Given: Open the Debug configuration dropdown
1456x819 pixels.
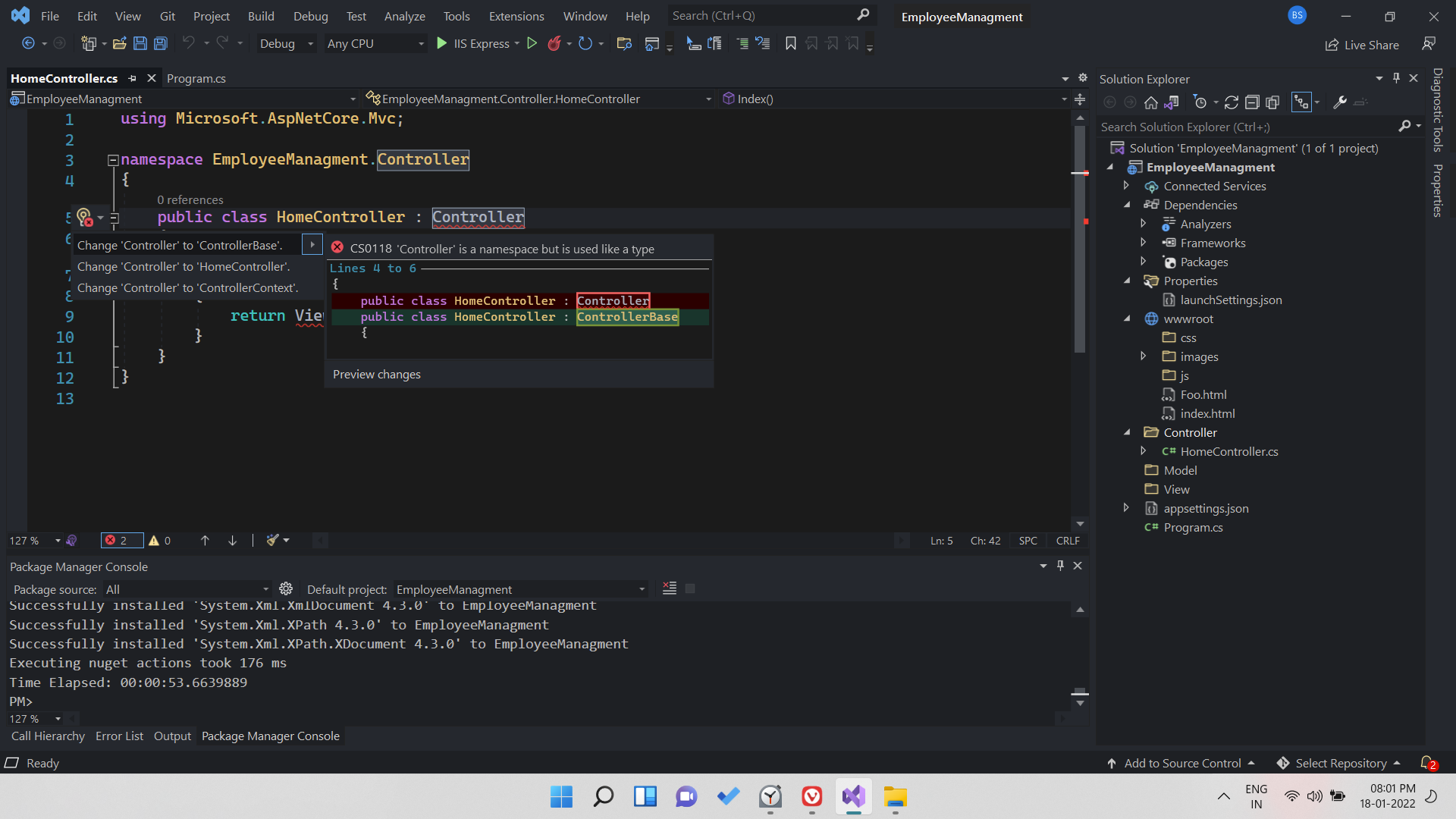Looking at the screenshot, I should pos(286,44).
